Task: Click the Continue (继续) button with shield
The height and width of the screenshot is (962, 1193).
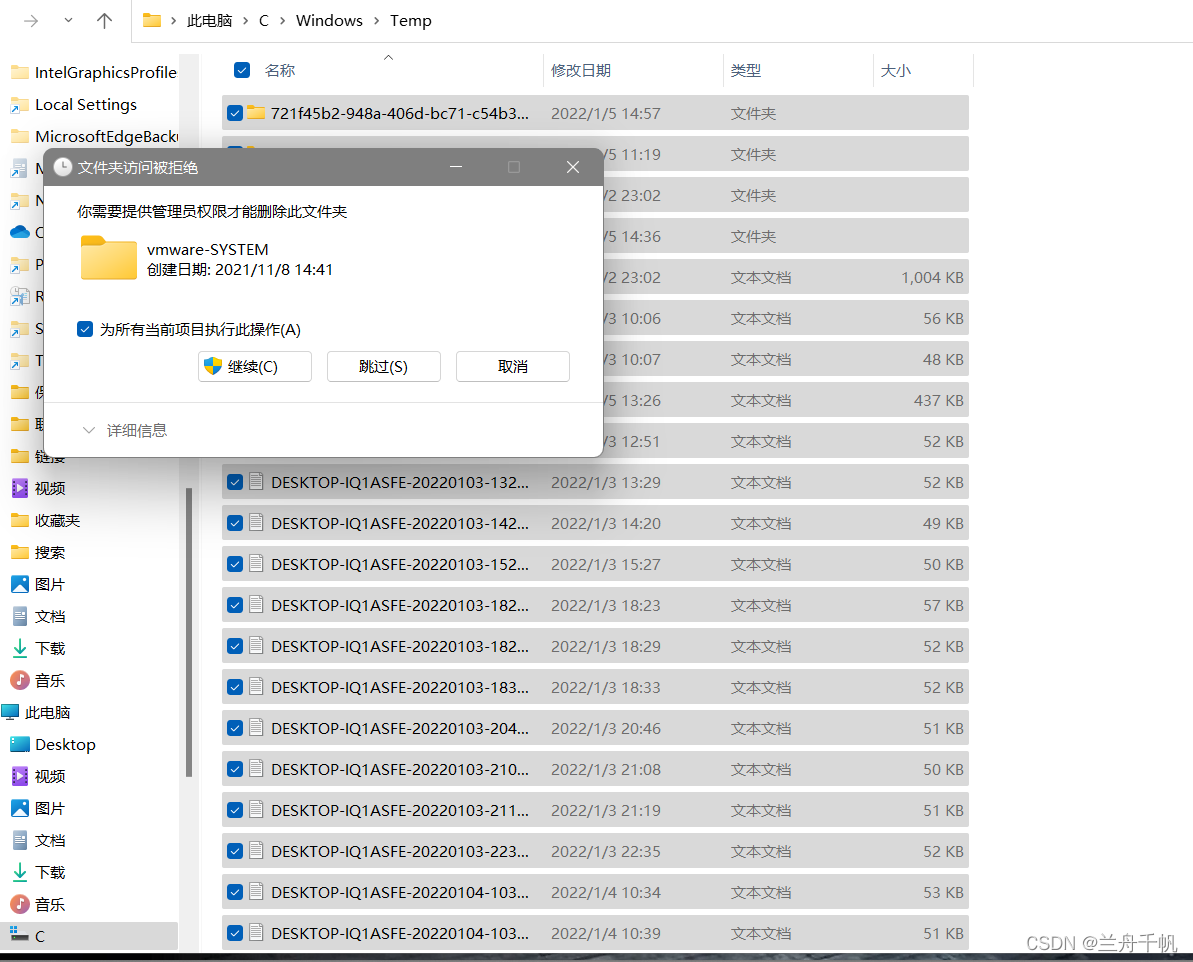Action: (254, 367)
